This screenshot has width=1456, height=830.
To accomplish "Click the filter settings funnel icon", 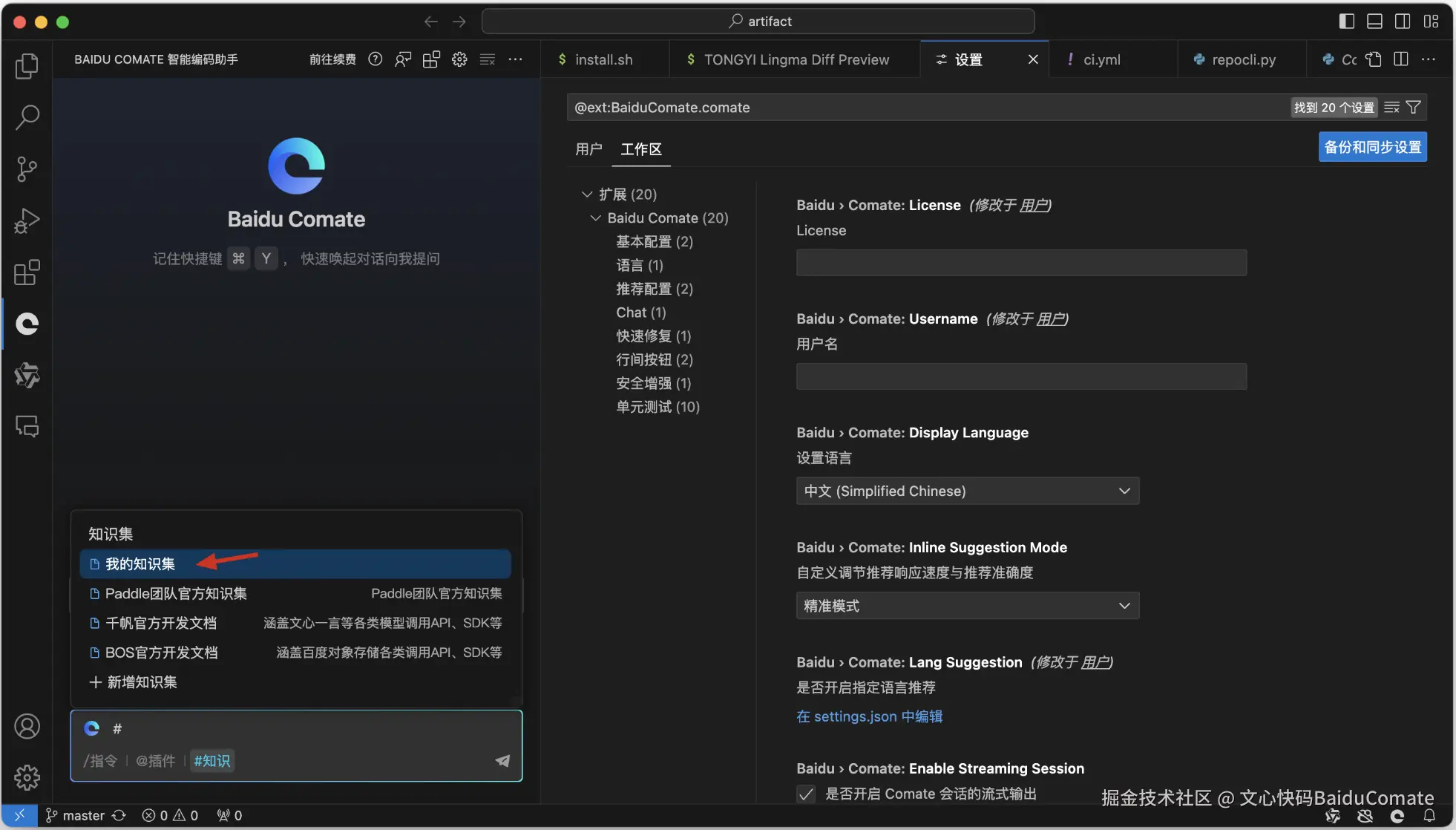I will click(1414, 108).
